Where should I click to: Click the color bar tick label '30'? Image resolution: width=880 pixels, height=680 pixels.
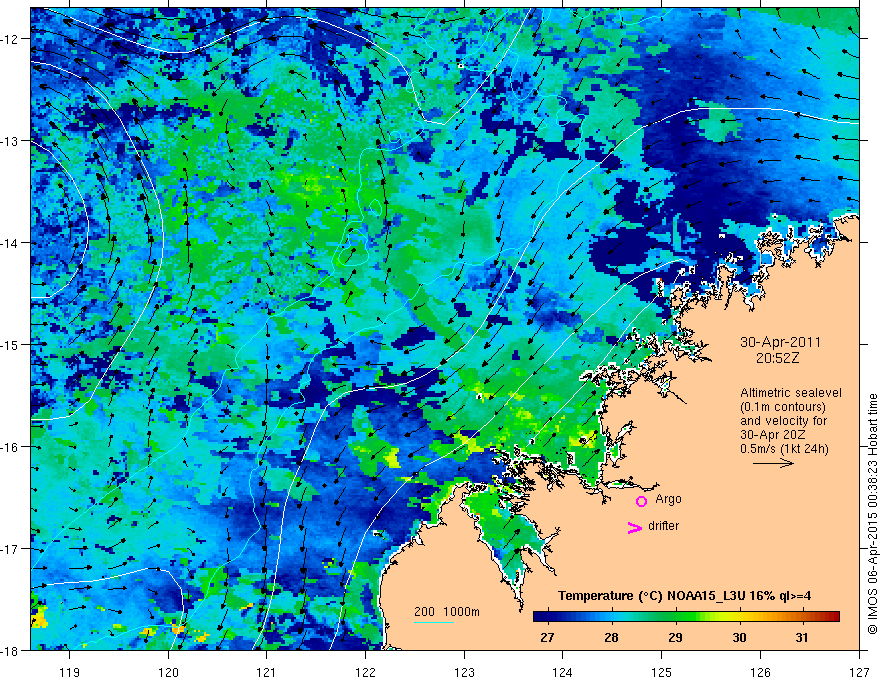click(x=739, y=637)
